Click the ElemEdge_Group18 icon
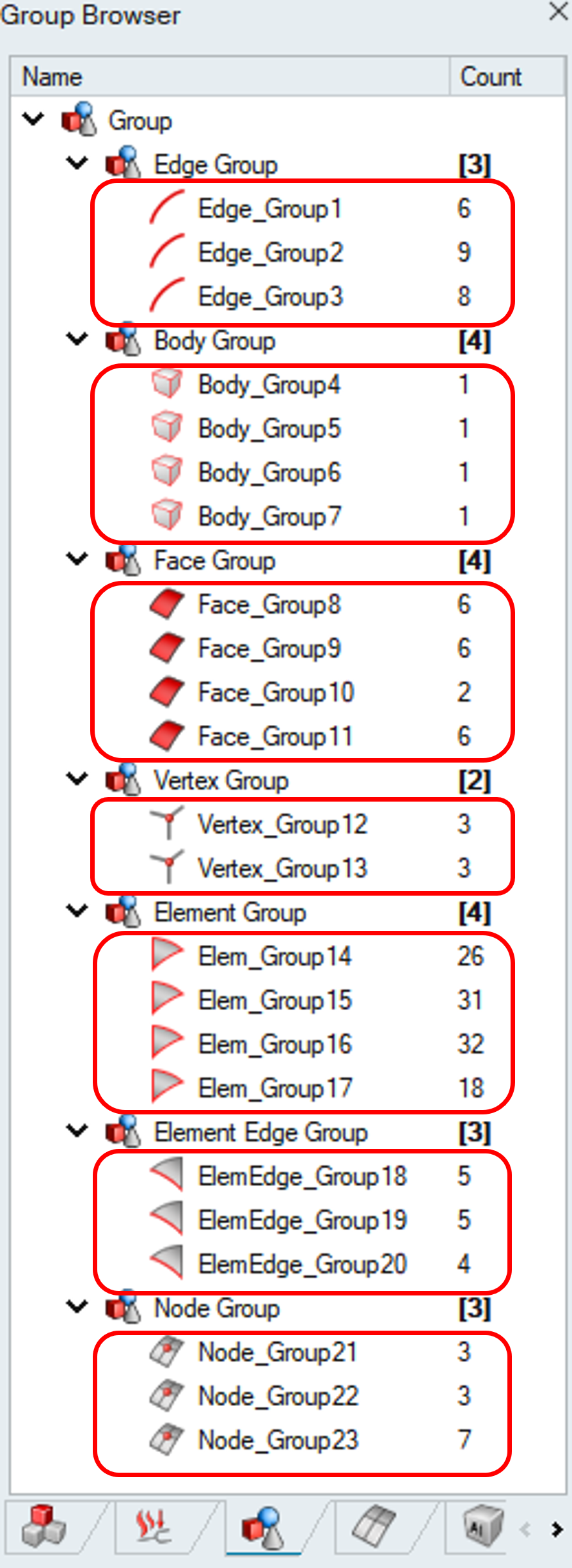The width and height of the screenshot is (572, 1568). pyautogui.click(x=167, y=1175)
